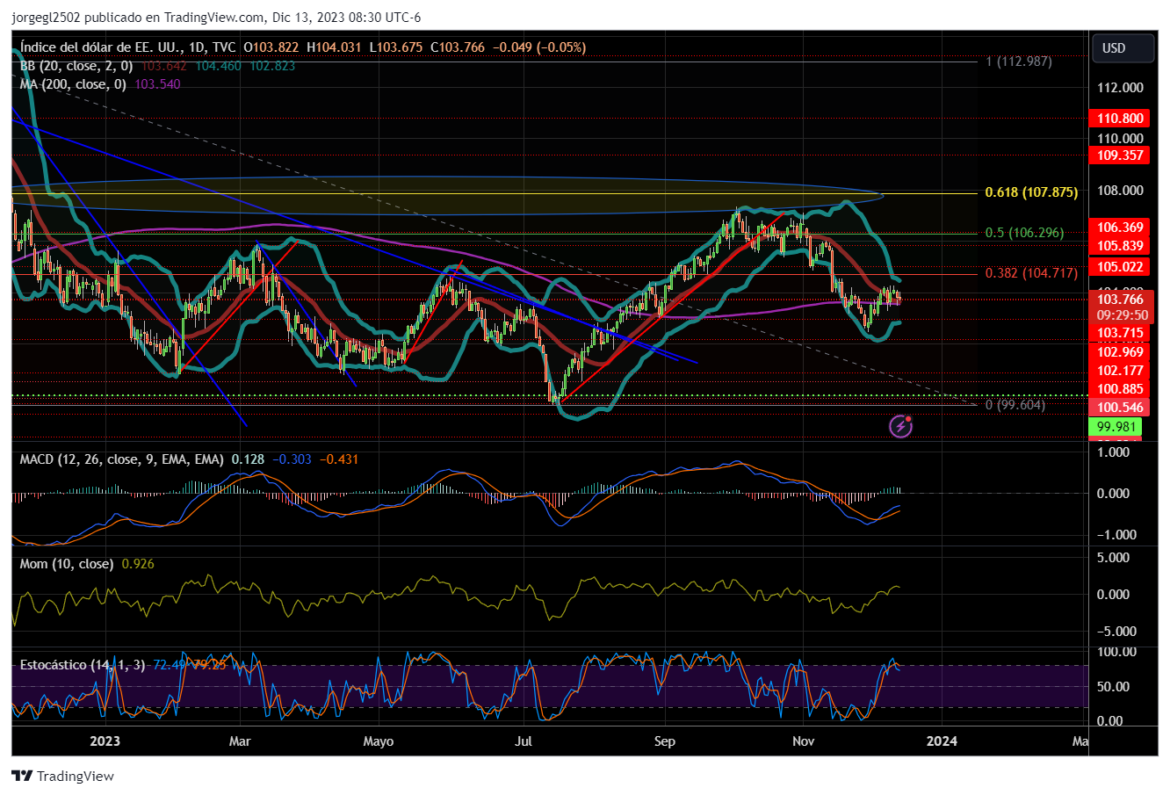Click the purple MA value 103.540
The height and width of the screenshot is (795, 1170).
pyautogui.click(x=156, y=84)
